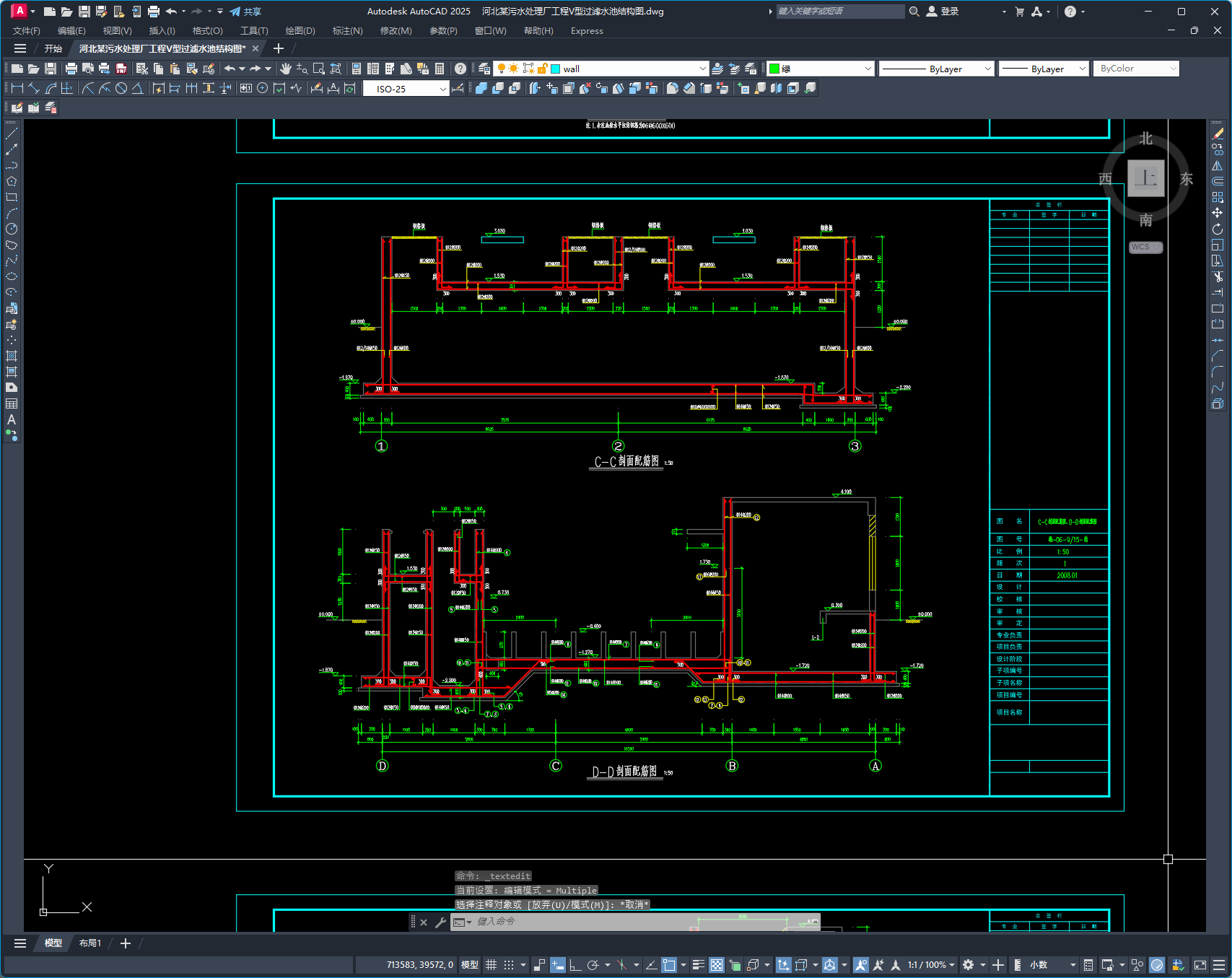Activate the Pan hand tool

pyautogui.click(x=286, y=69)
